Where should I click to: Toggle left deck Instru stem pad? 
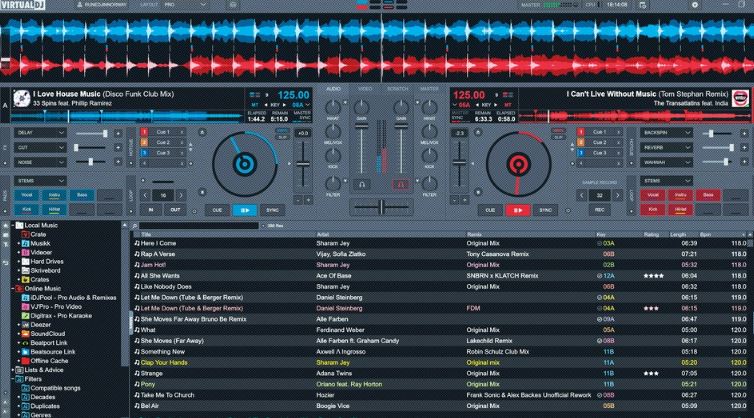[54, 195]
